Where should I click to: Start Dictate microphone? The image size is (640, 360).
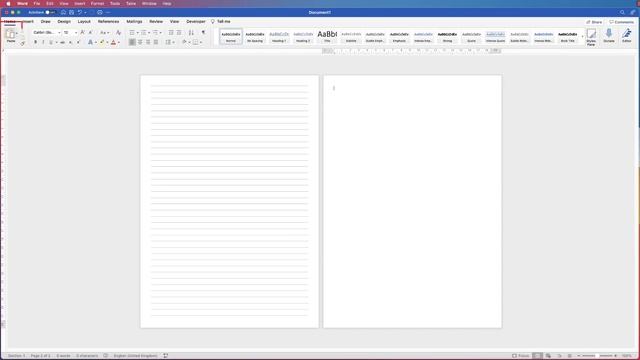[x=609, y=36]
